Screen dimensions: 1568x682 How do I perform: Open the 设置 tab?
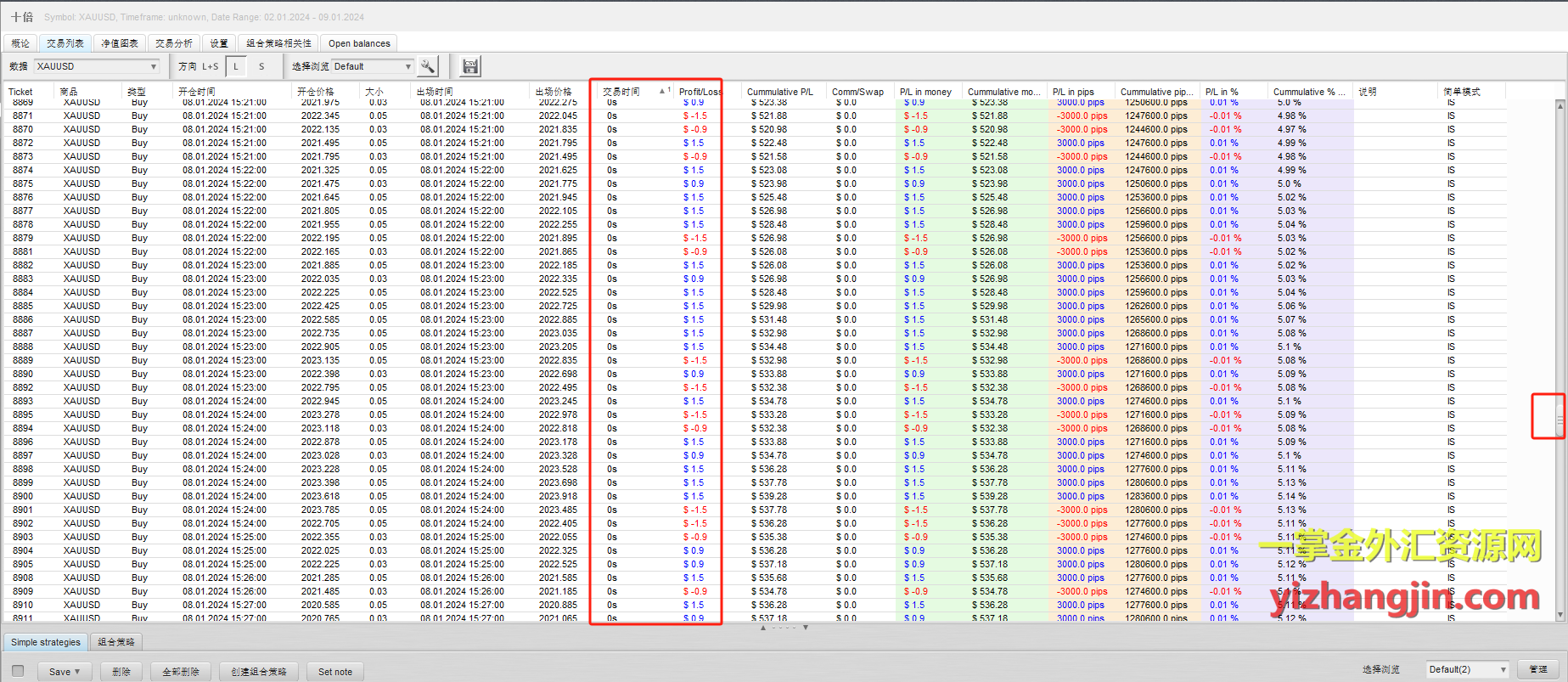(x=219, y=43)
